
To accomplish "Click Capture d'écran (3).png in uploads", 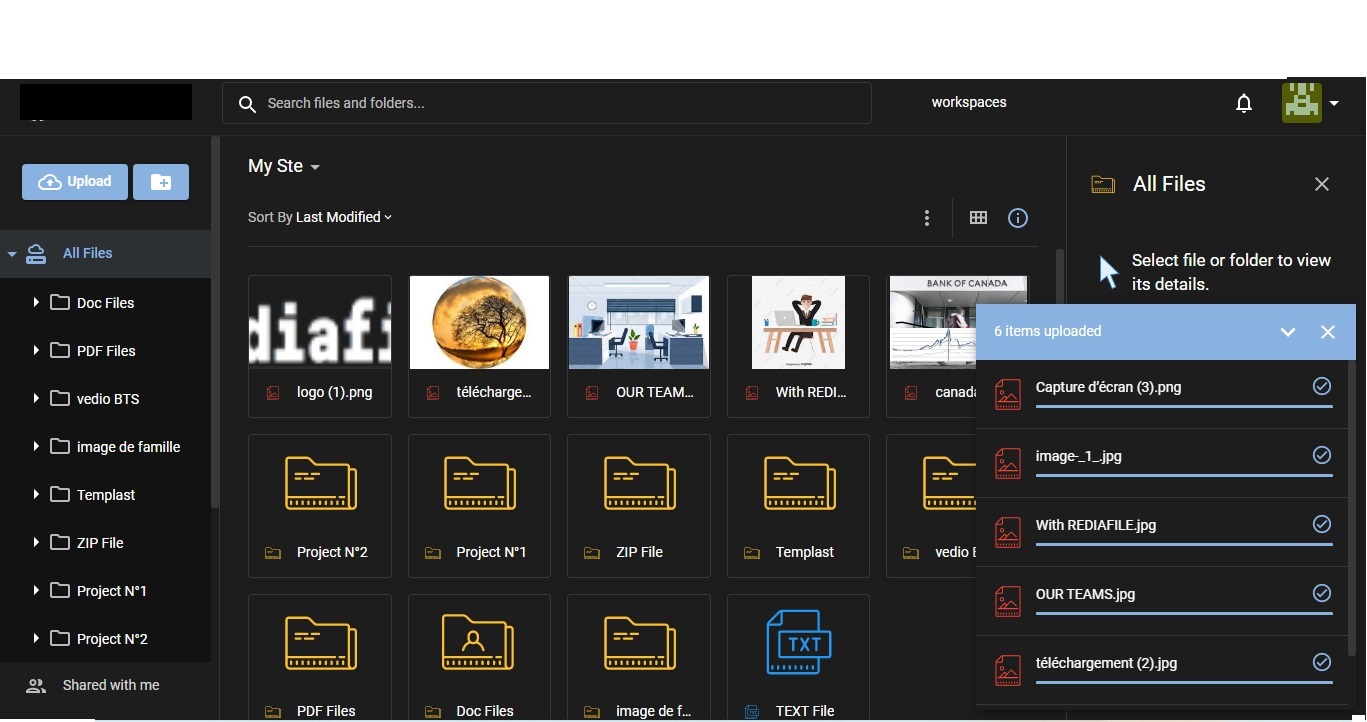I will [1108, 387].
